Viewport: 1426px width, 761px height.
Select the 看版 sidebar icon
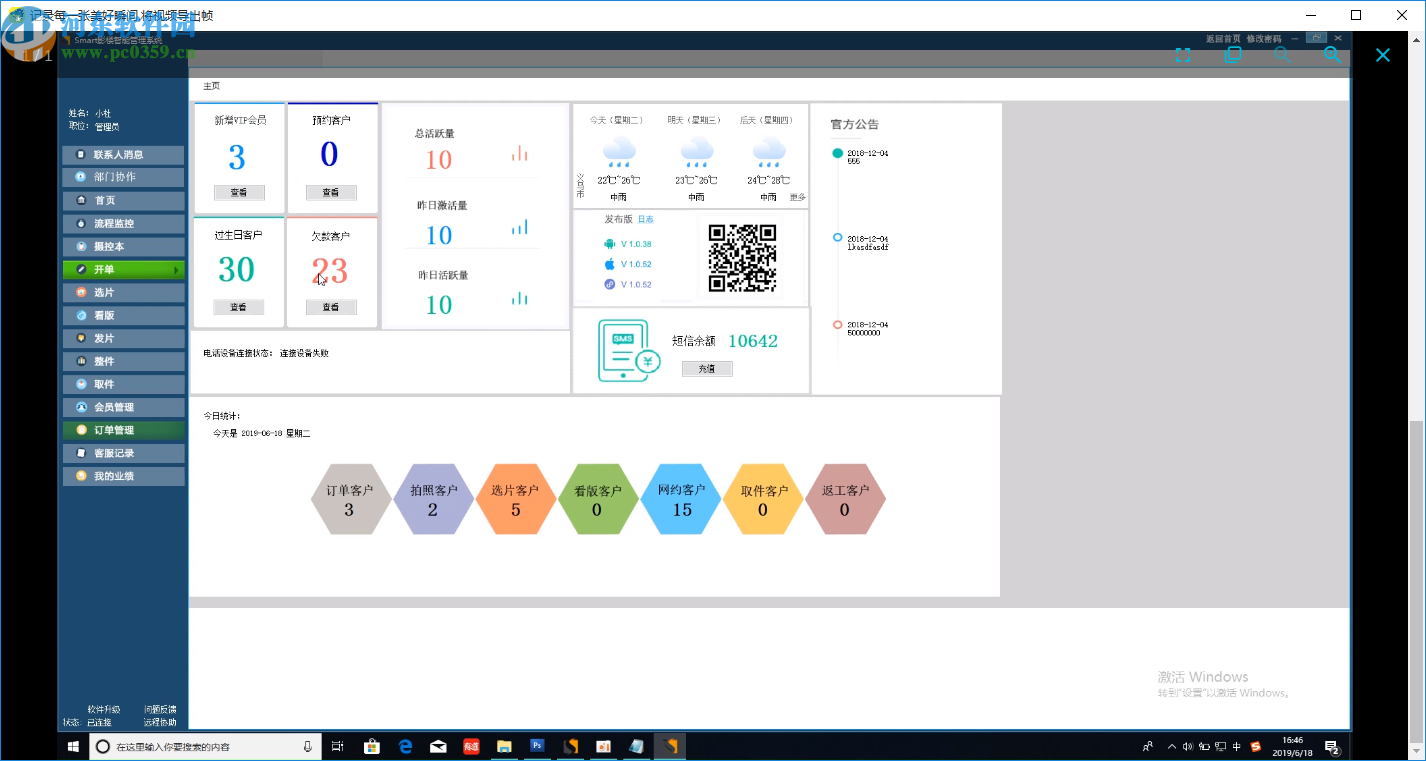pyautogui.click(x=122, y=315)
